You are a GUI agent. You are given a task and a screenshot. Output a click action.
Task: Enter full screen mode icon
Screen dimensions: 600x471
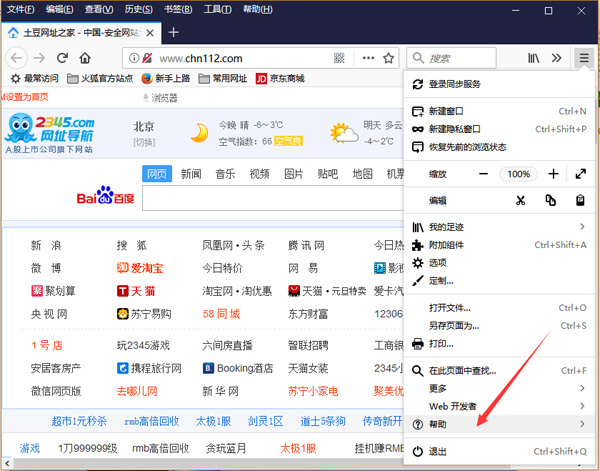pyautogui.click(x=580, y=174)
